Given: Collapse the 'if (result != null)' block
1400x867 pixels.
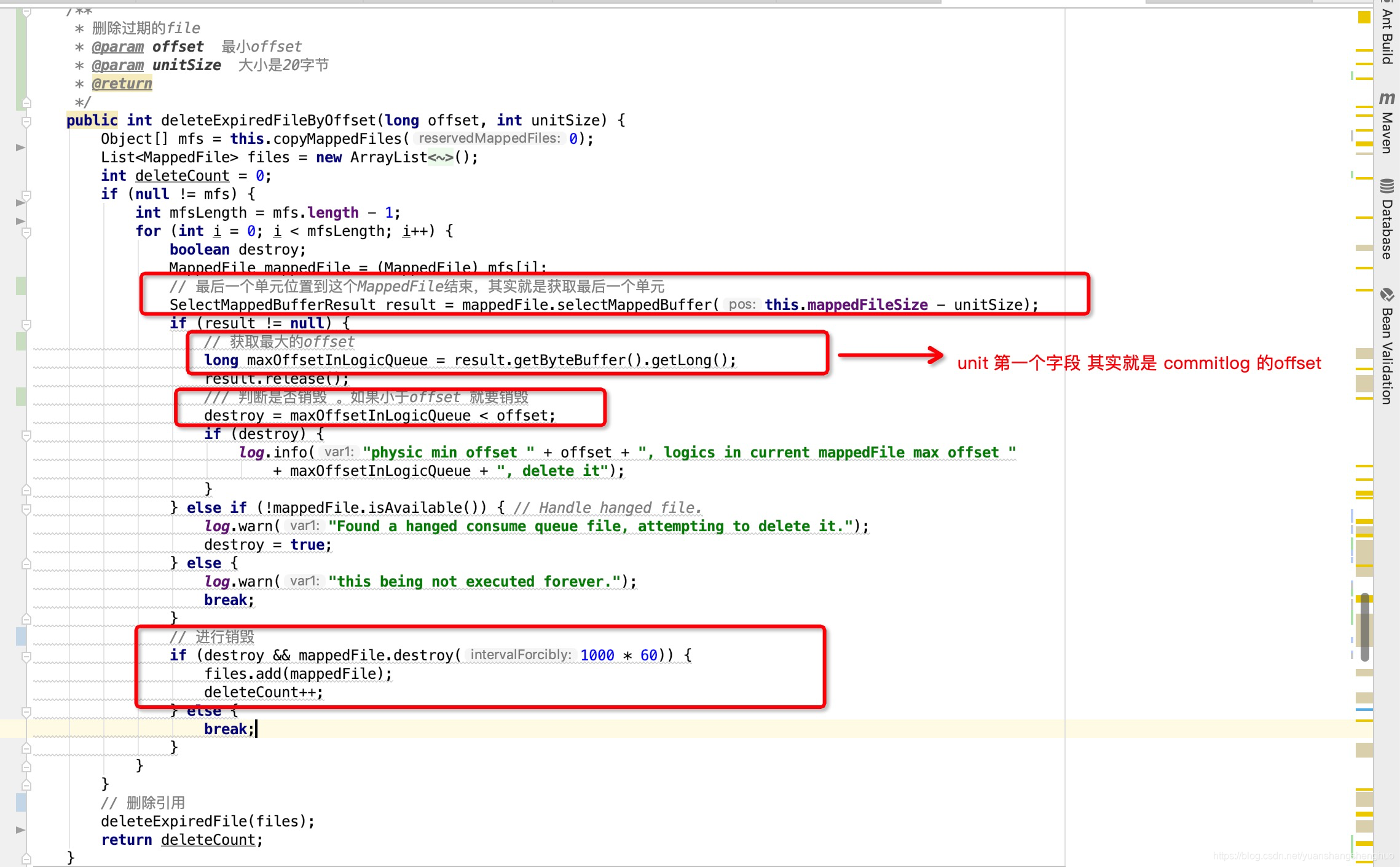Looking at the screenshot, I should click(26, 324).
